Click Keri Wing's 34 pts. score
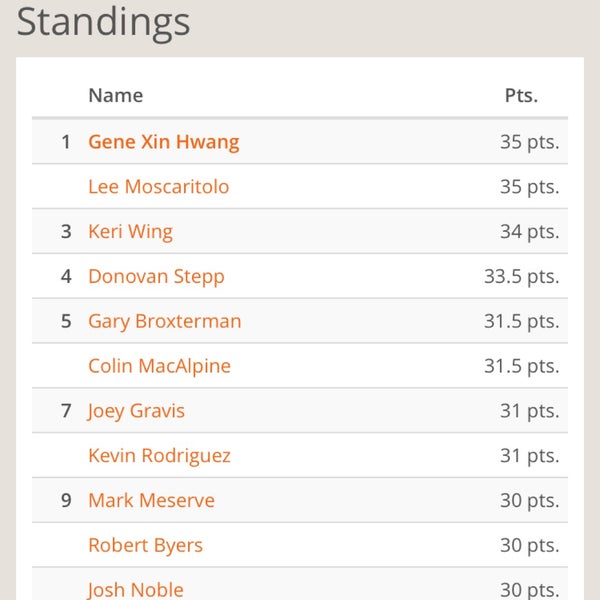 click(529, 232)
